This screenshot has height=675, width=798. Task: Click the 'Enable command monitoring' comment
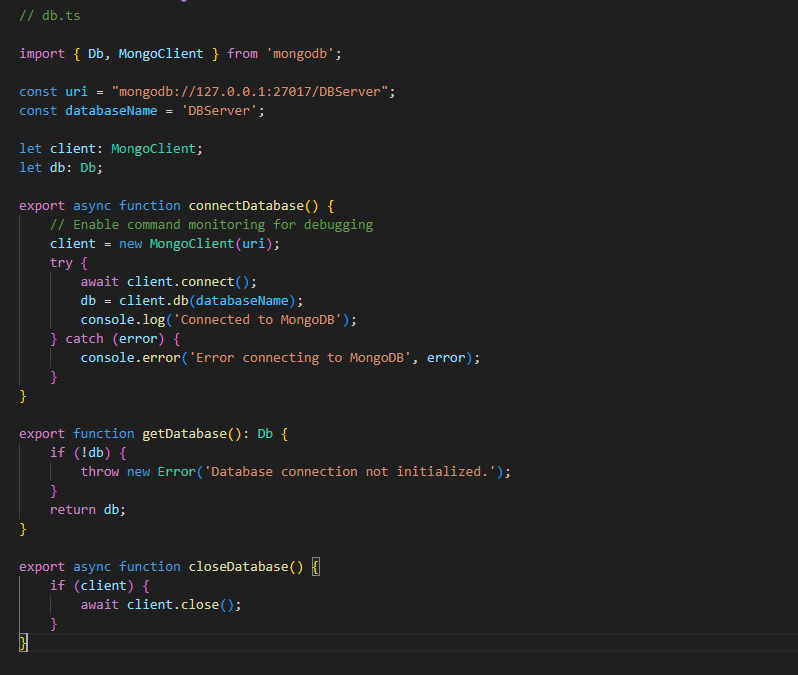pyautogui.click(x=211, y=225)
